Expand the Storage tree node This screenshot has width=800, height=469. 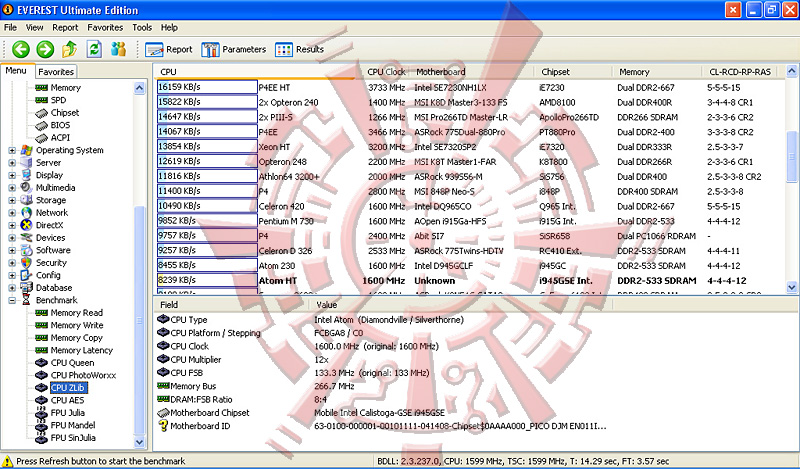[x=12, y=200]
